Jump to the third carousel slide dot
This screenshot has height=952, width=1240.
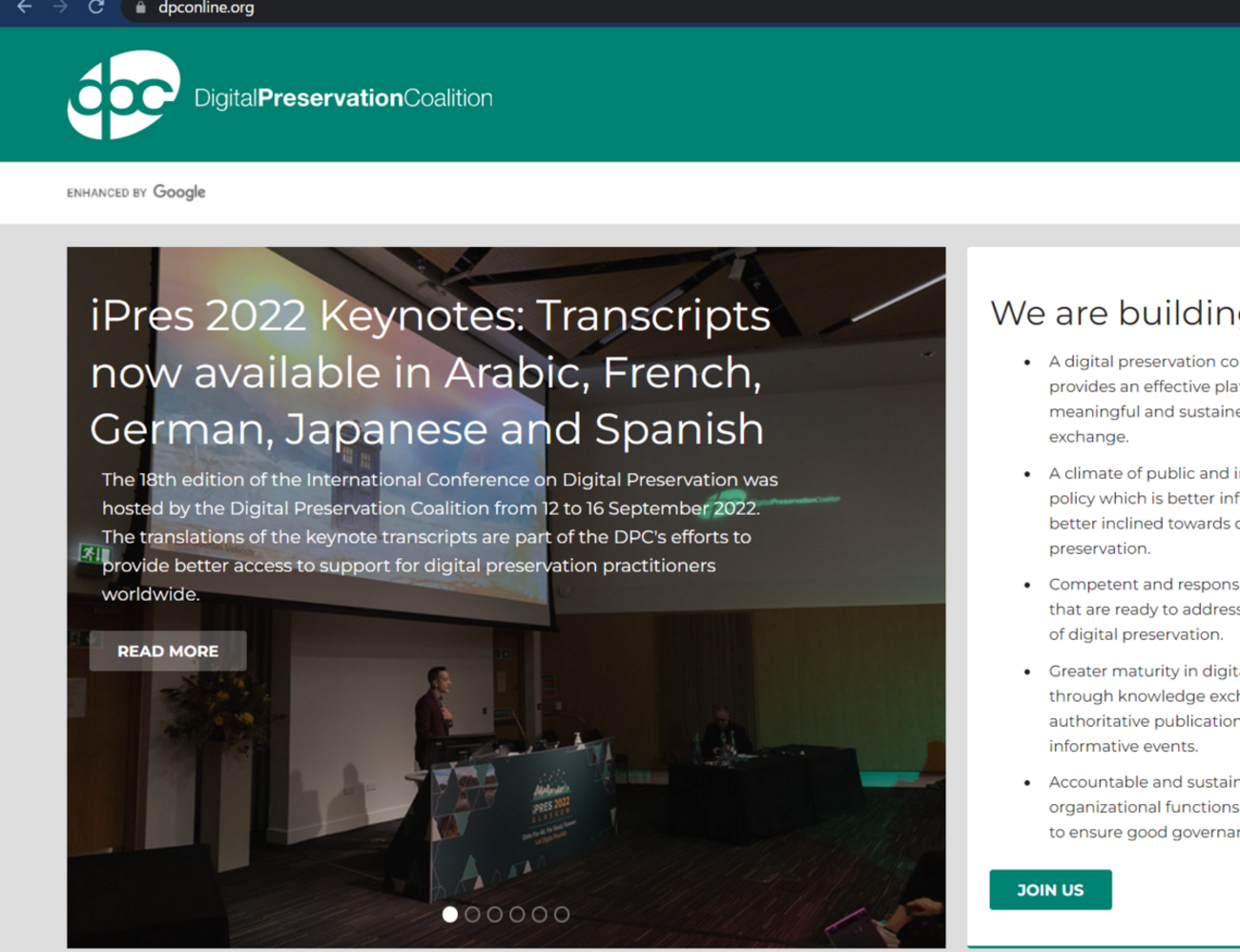pyautogui.click(x=495, y=914)
